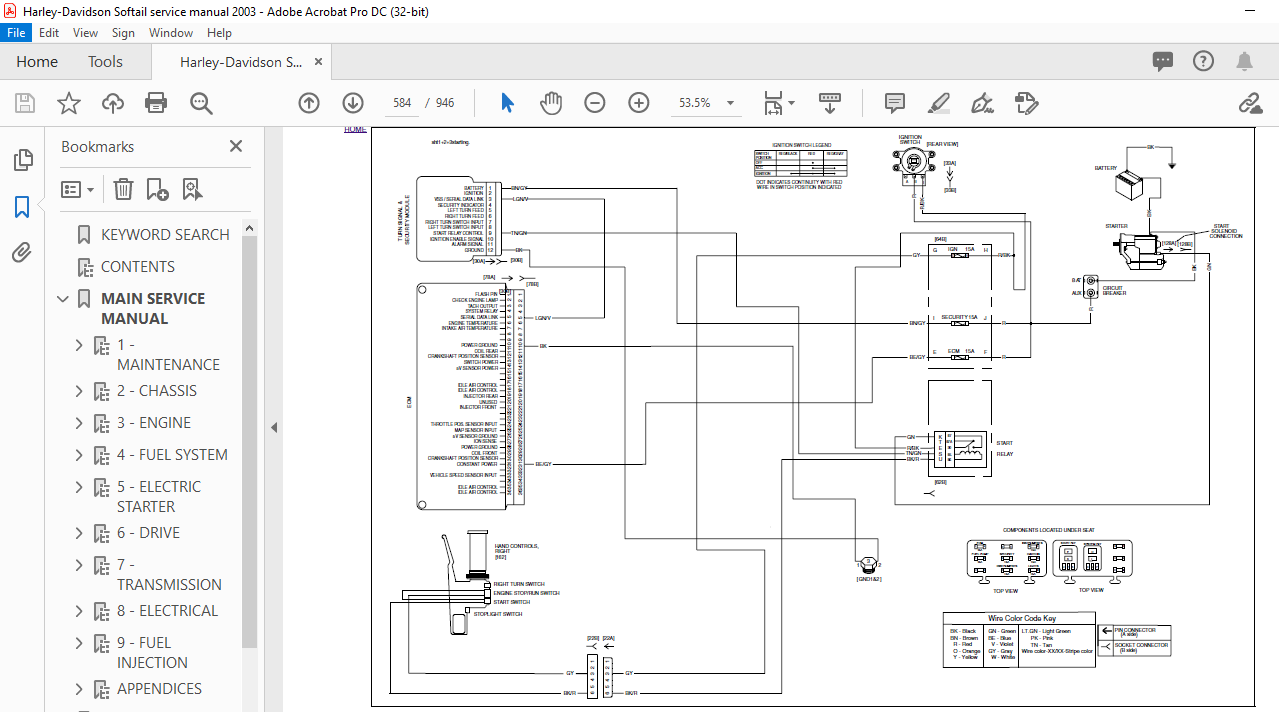Jump to the KEYWORD SEARCH bookmark
The width and height of the screenshot is (1279, 712).
pos(165,235)
